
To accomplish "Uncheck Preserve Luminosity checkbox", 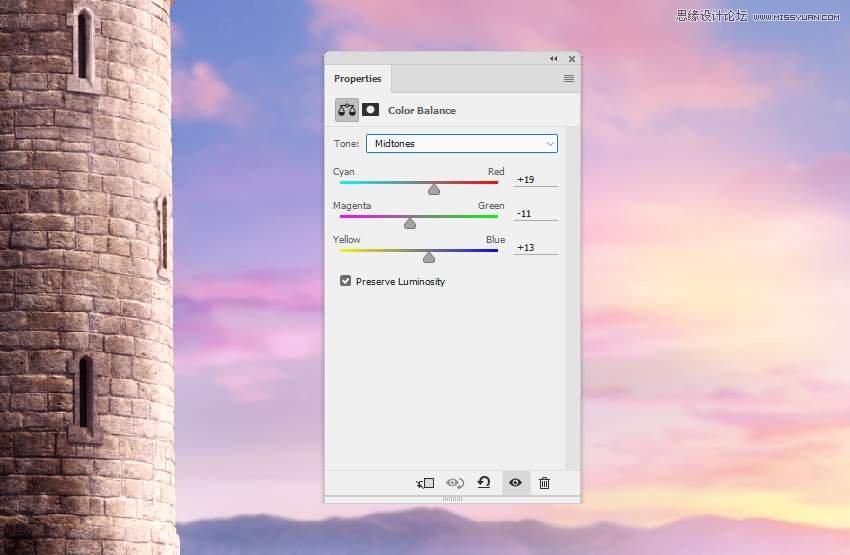I will point(345,281).
